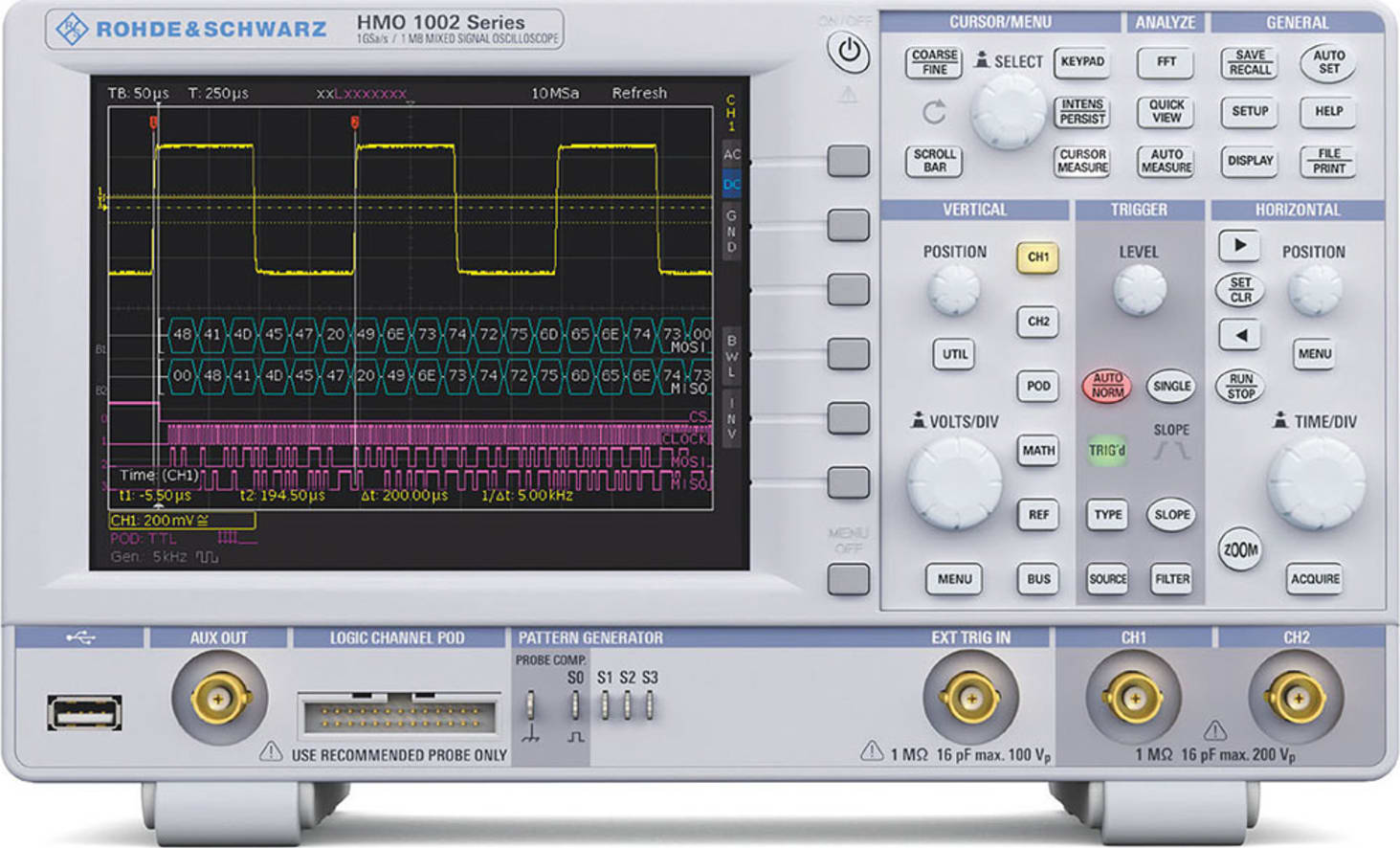
Task: Open trigger SOURCE selection
Action: [x=1108, y=579]
